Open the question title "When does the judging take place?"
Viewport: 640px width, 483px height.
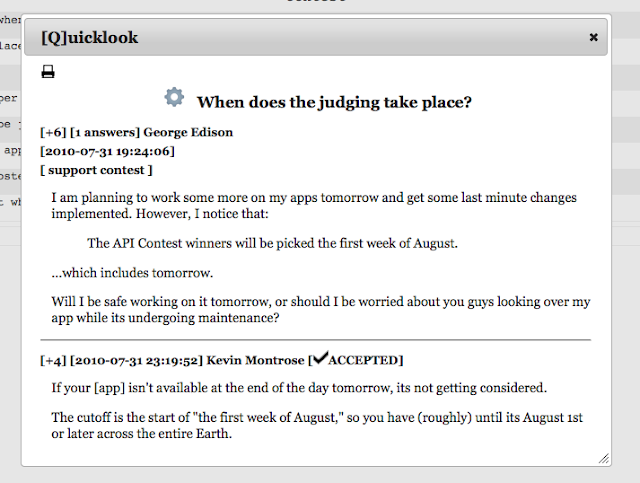click(334, 102)
